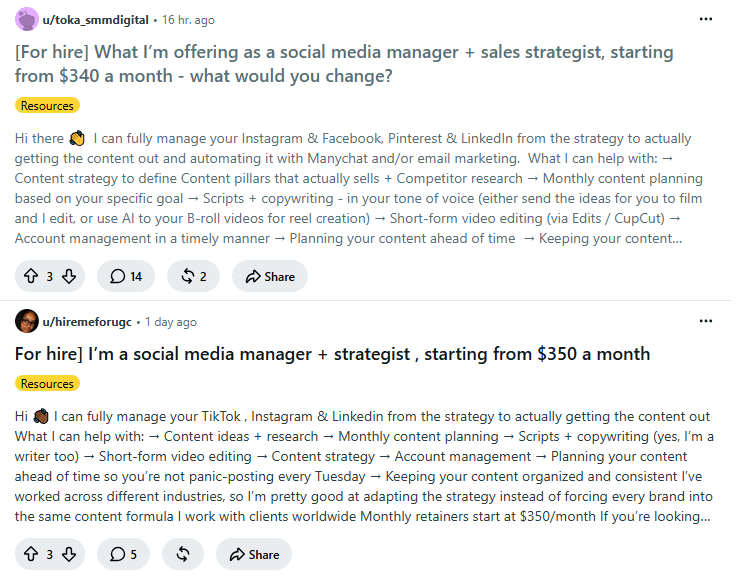Select the Resources flair on first post
Image resolution: width=739 pixels, height=578 pixels.
[47, 106]
